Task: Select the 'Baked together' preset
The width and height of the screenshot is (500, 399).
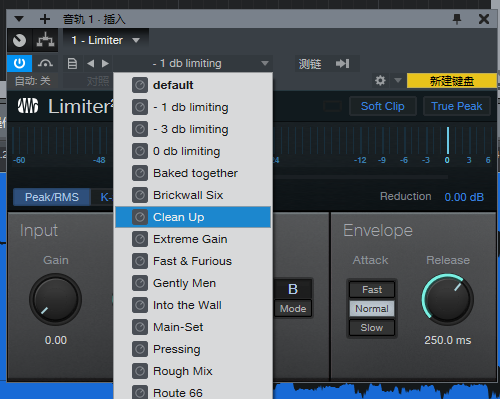Action: tap(193, 173)
